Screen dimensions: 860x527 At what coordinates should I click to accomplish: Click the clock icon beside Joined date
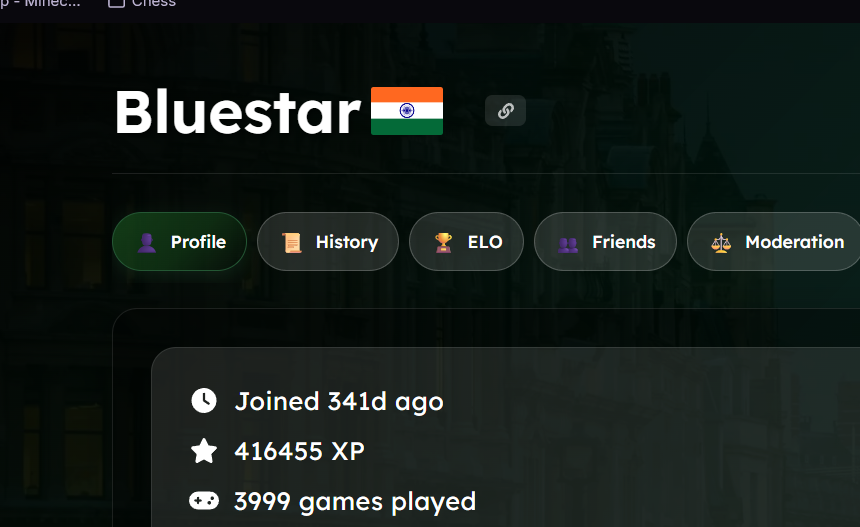point(204,401)
